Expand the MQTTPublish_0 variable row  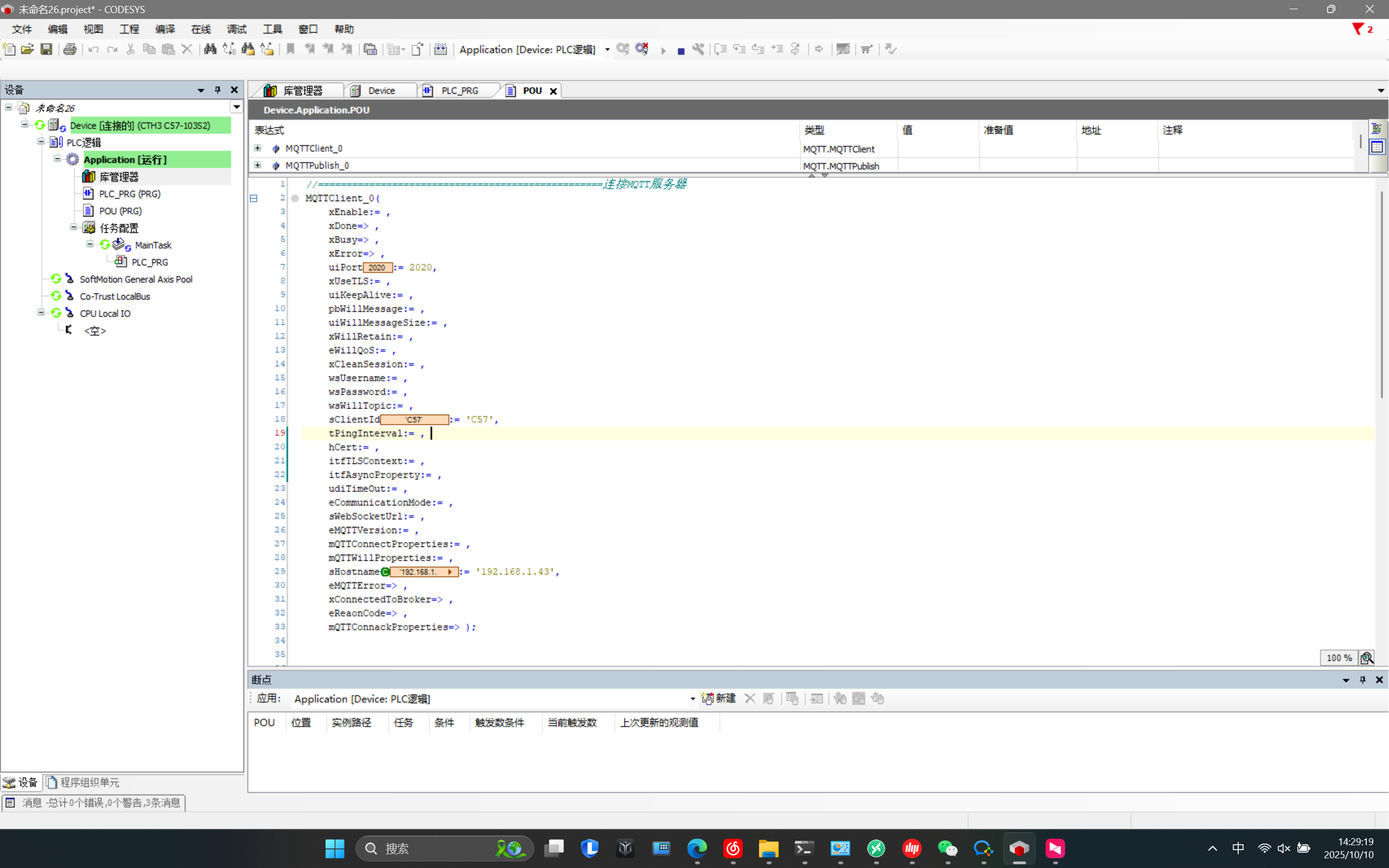[x=258, y=165]
